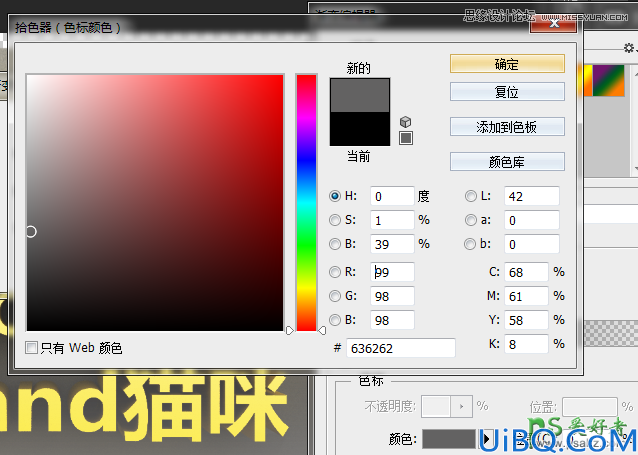
Task: Click the C cyan input showing 68
Action: click(526, 272)
